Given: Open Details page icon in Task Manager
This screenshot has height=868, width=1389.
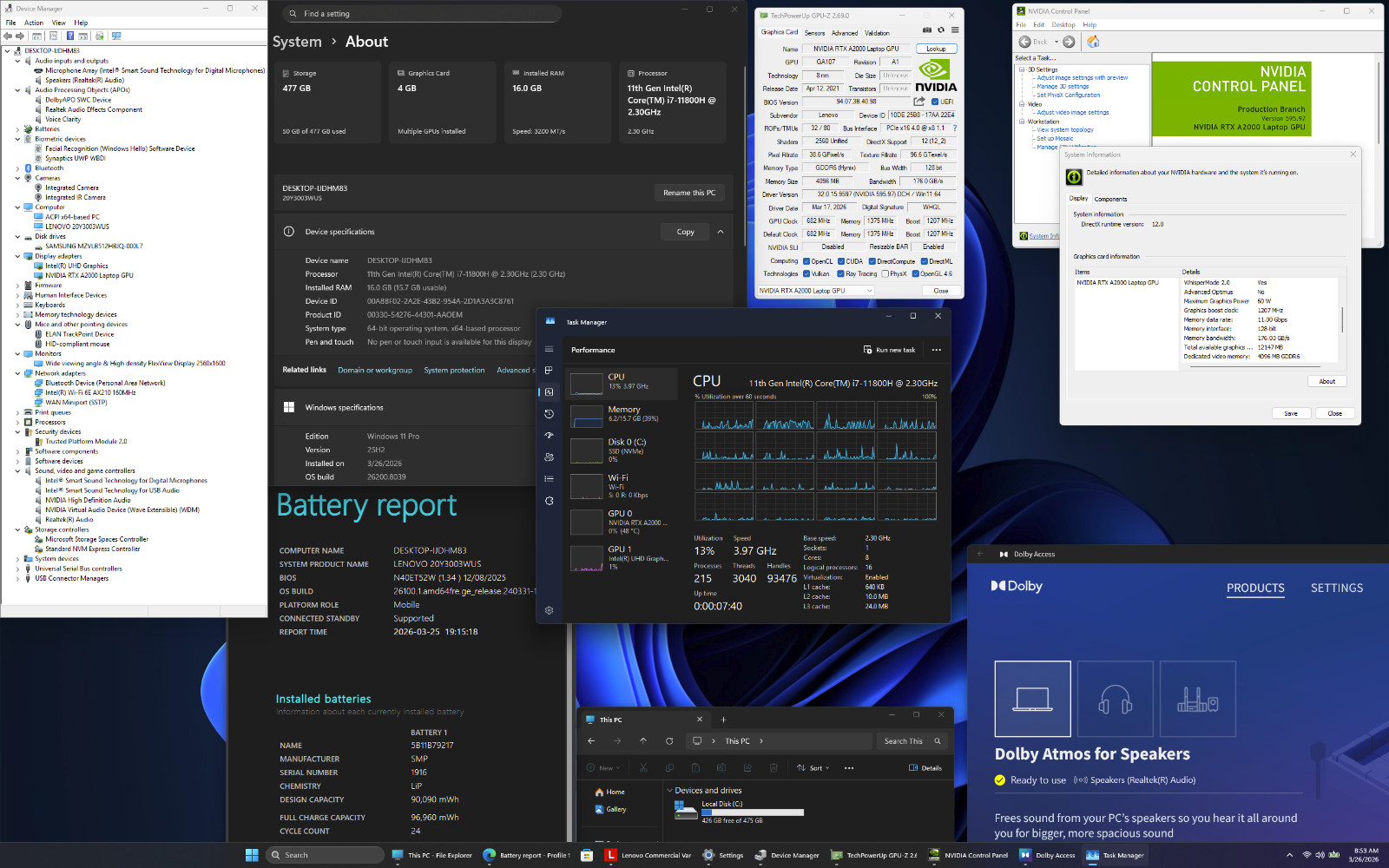Looking at the screenshot, I should click(549, 479).
